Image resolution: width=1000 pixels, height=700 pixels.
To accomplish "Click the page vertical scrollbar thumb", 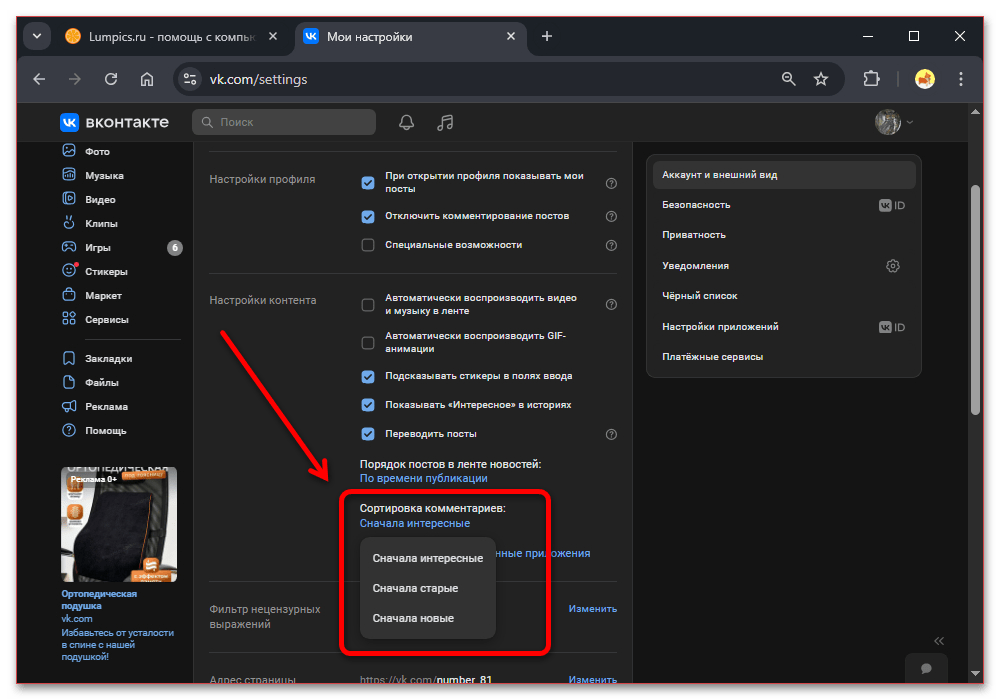I will (975, 300).
